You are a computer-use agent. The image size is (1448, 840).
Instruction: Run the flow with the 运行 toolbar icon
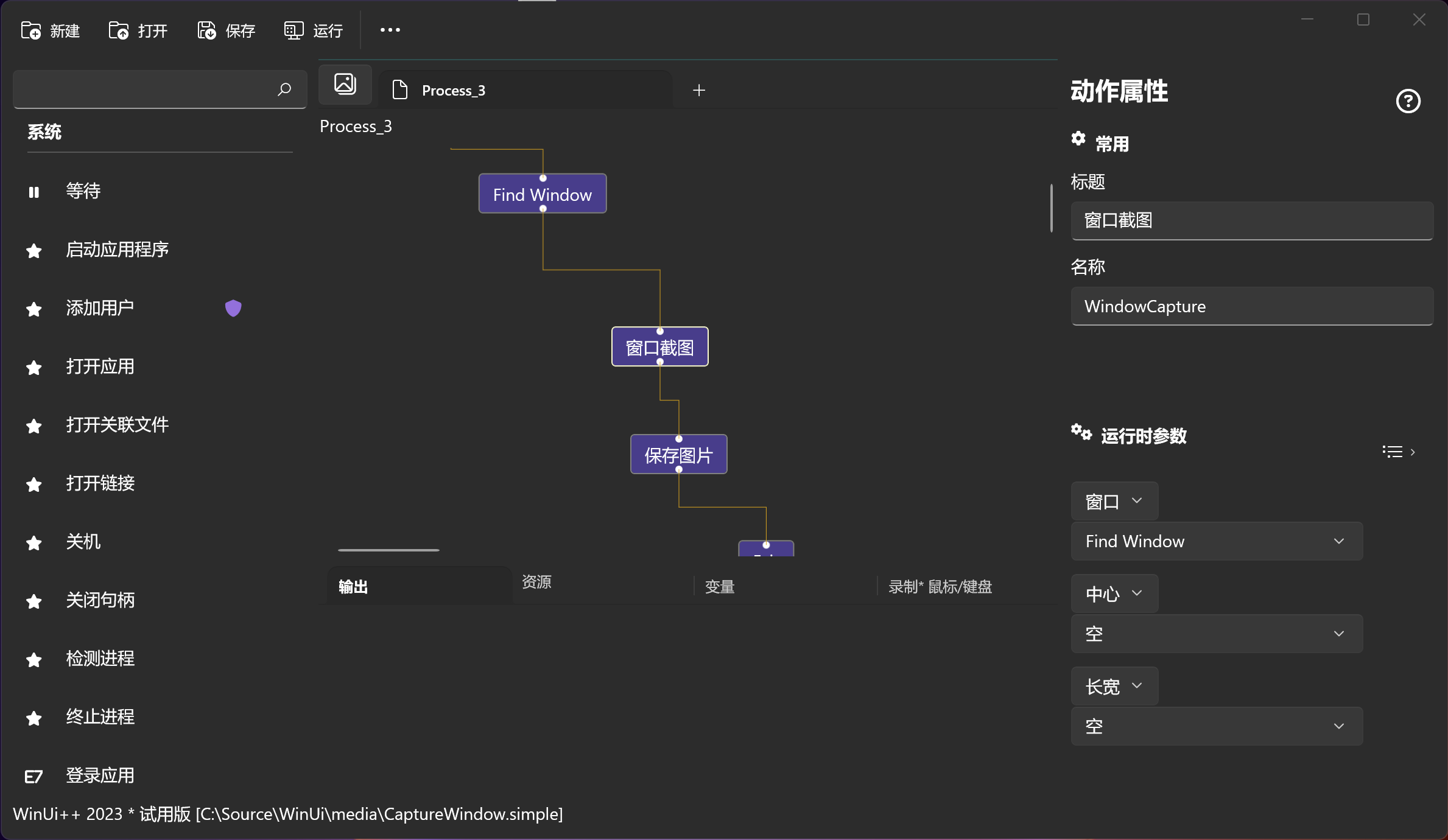tap(293, 30)
